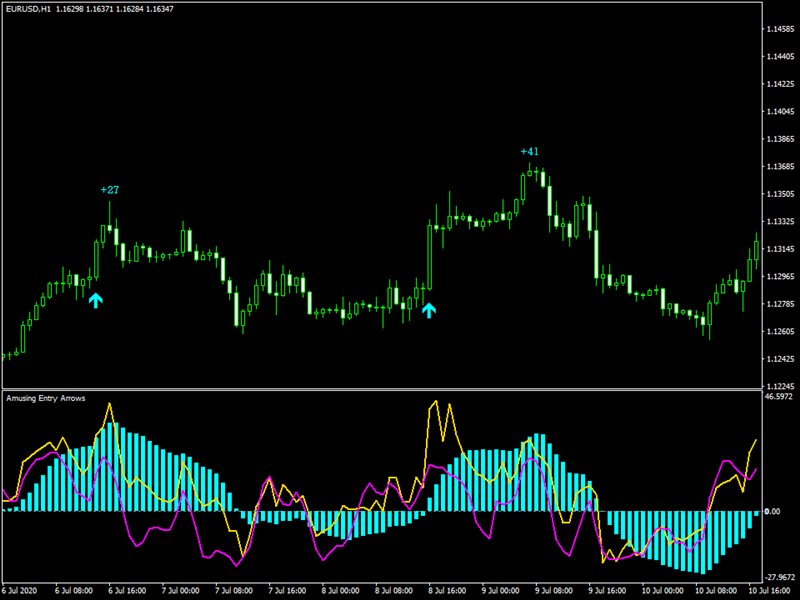Viewport: 800px width, 600px height.
Task: Click the 7 Jul 00:00 time label
Action: [x=181, y=591]
